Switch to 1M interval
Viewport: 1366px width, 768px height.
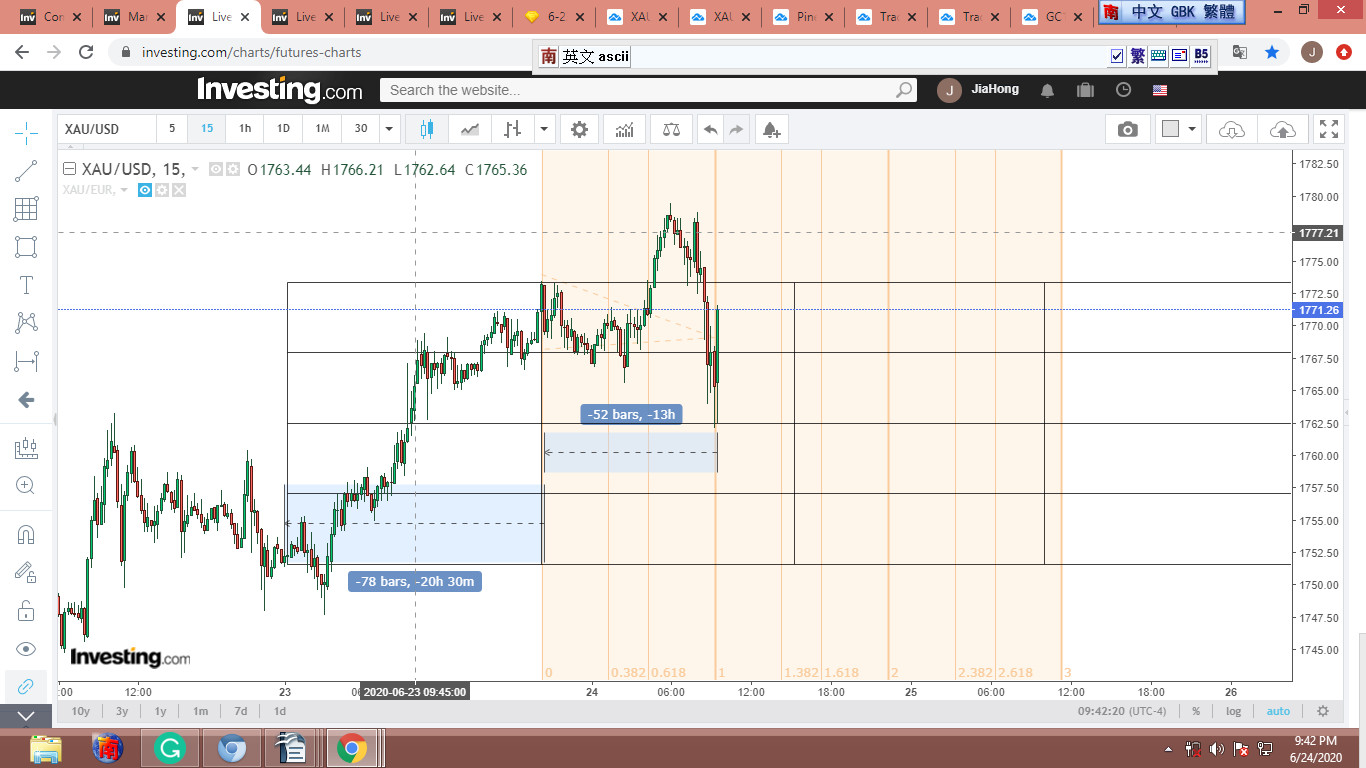coord(322,129)
